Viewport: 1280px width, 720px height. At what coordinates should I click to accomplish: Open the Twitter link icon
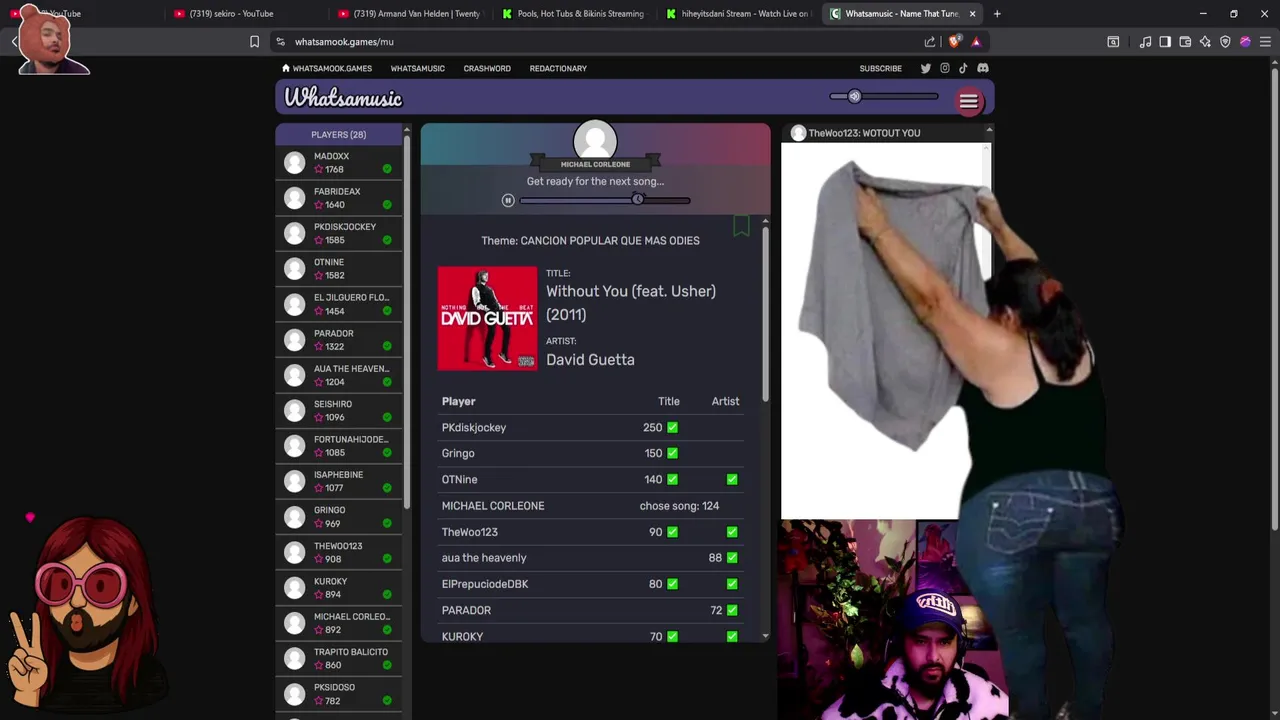[x=925, y=68]
